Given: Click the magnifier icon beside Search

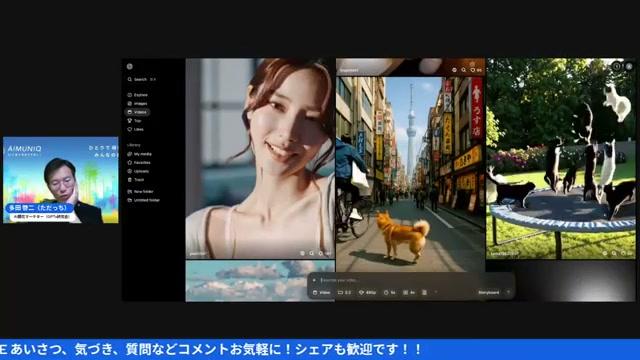Looking at the screenshot, I should click(x=130, y=80).
